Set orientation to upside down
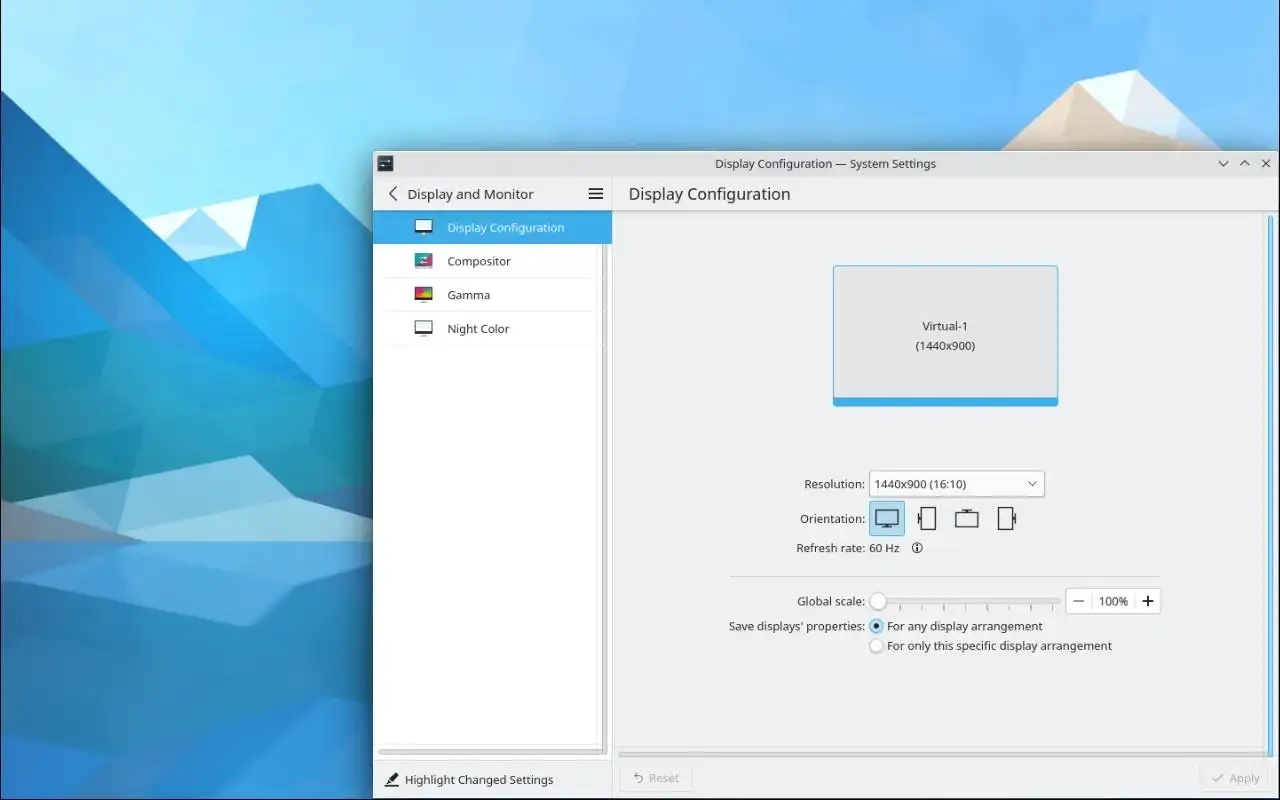 click(x=966, y=519)
